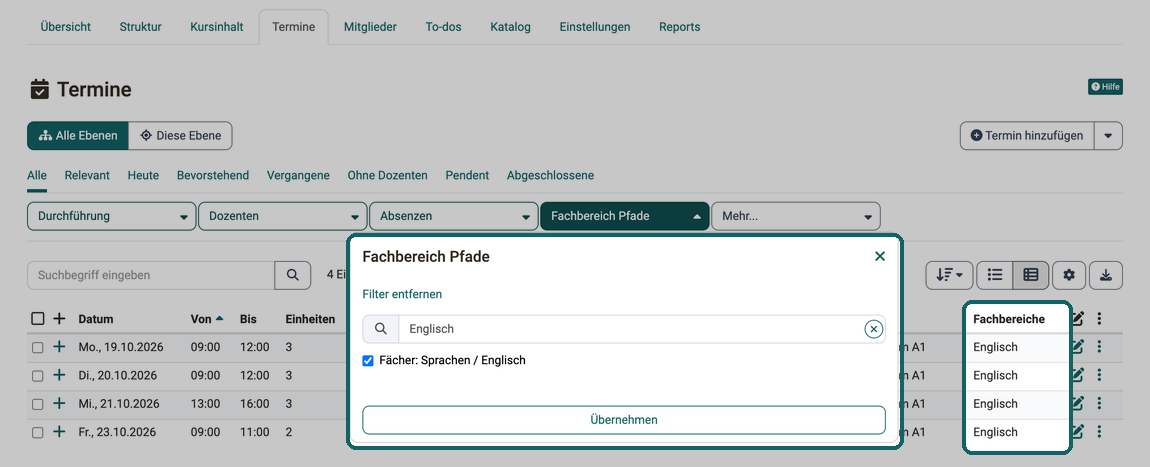
Task: Expand row Mi., 21.10.2026 with plus icon
Action: [59, 404]
